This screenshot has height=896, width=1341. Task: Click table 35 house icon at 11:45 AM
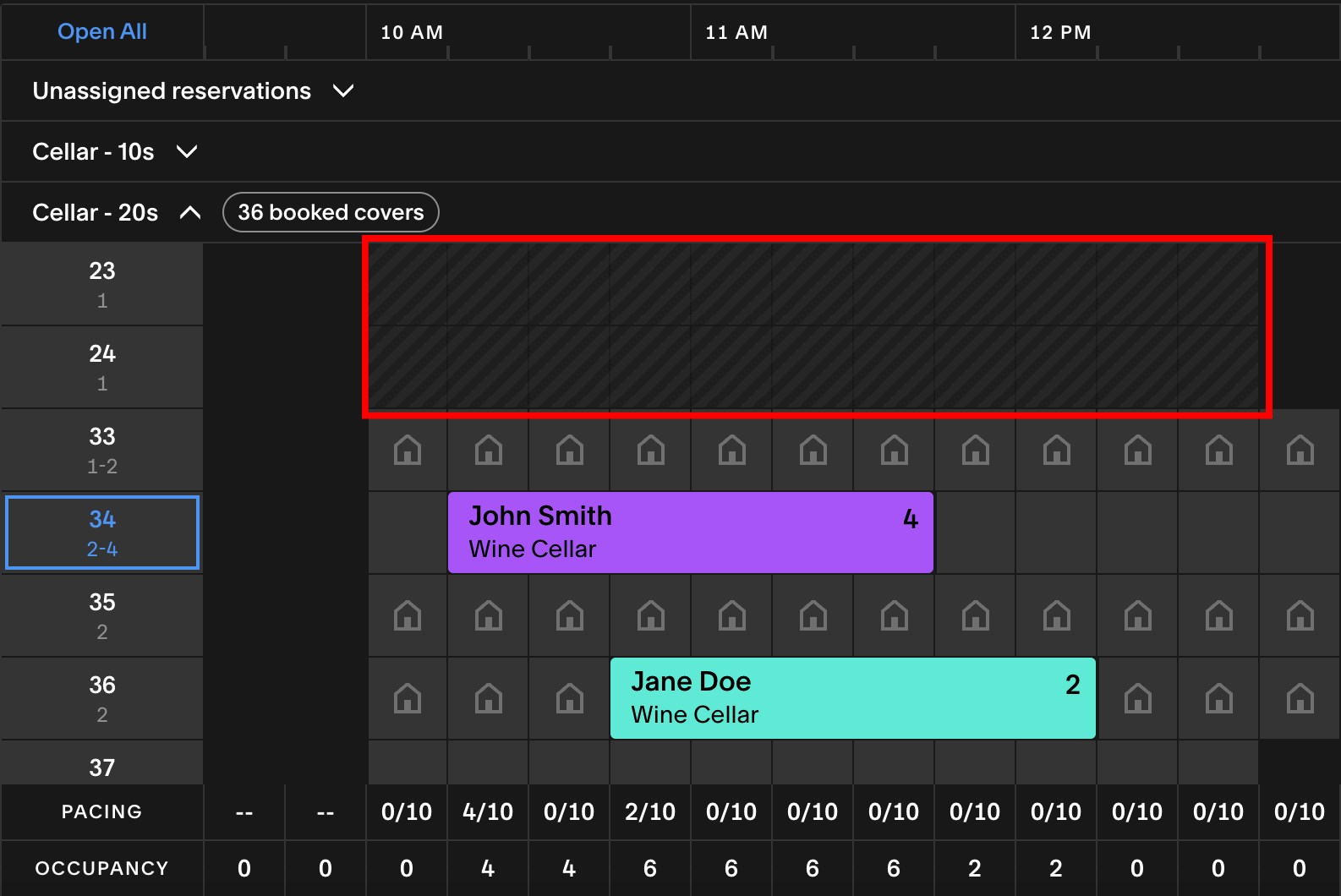coord(976,615)
